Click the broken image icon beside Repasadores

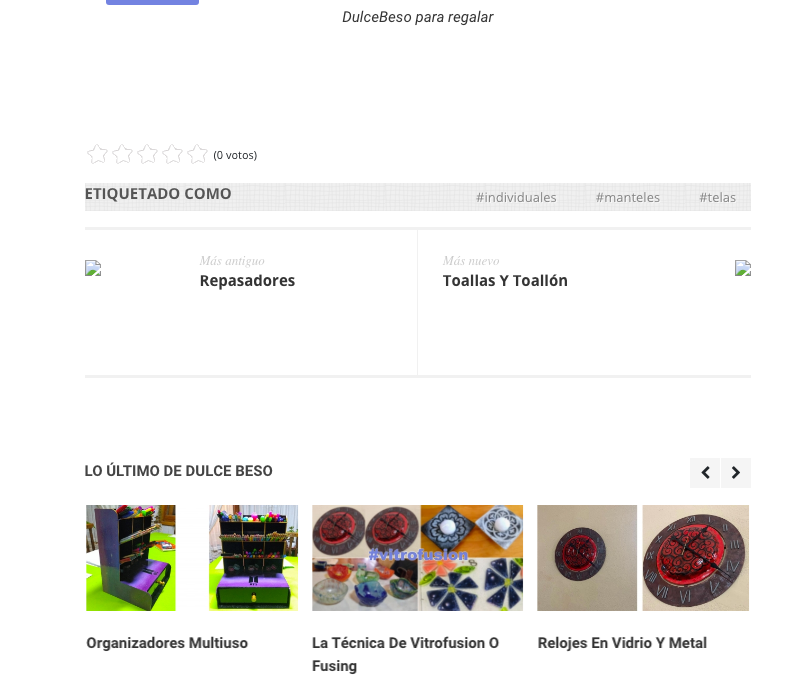93,268
